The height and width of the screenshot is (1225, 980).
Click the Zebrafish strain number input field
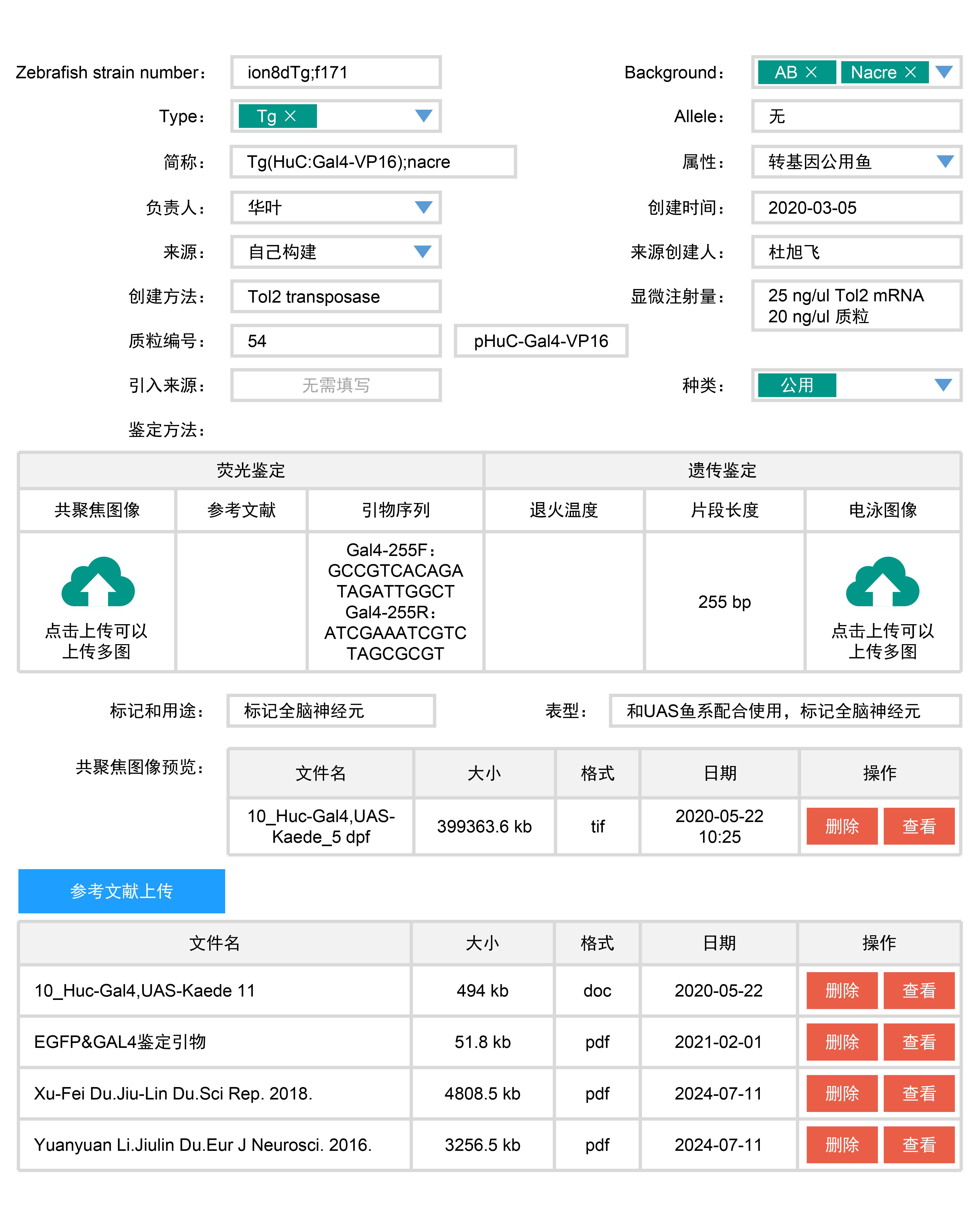335,72
